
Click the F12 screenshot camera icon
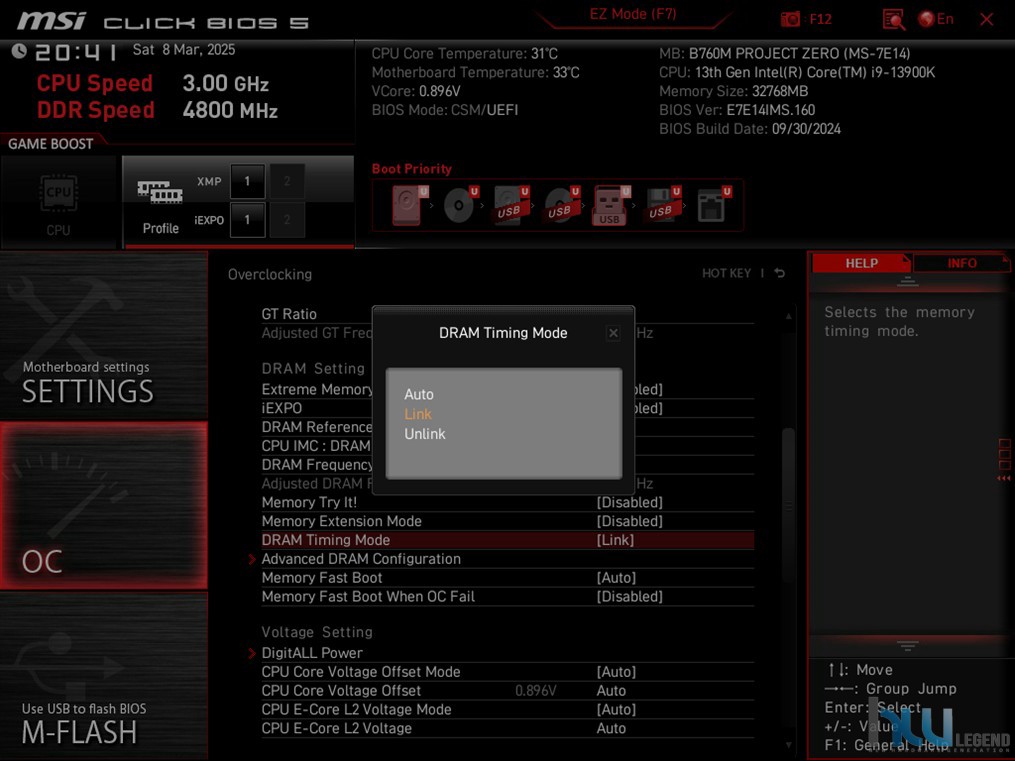point(790,19)
